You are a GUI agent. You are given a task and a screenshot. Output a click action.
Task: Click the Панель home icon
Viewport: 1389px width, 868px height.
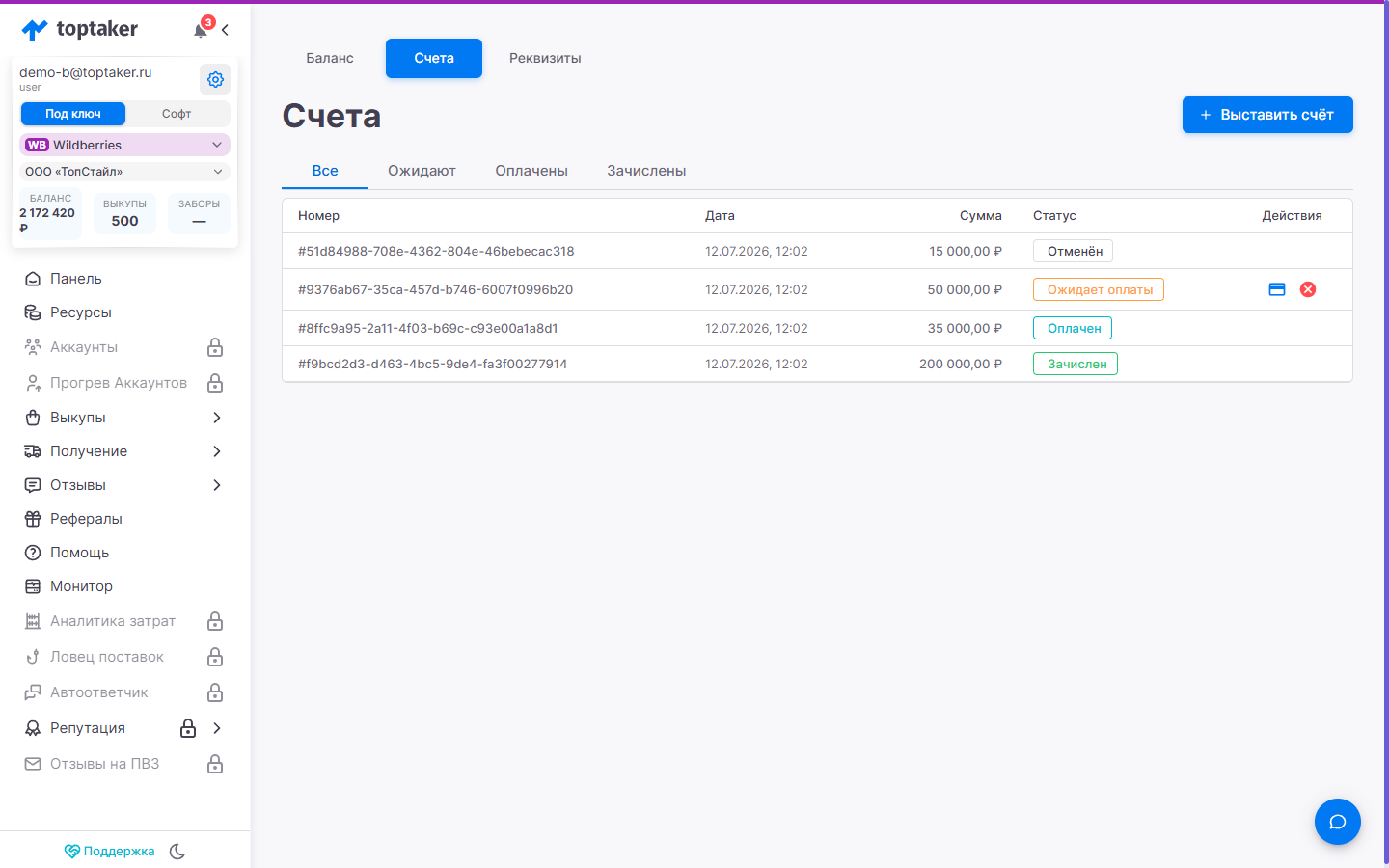(x=33, y=279)
